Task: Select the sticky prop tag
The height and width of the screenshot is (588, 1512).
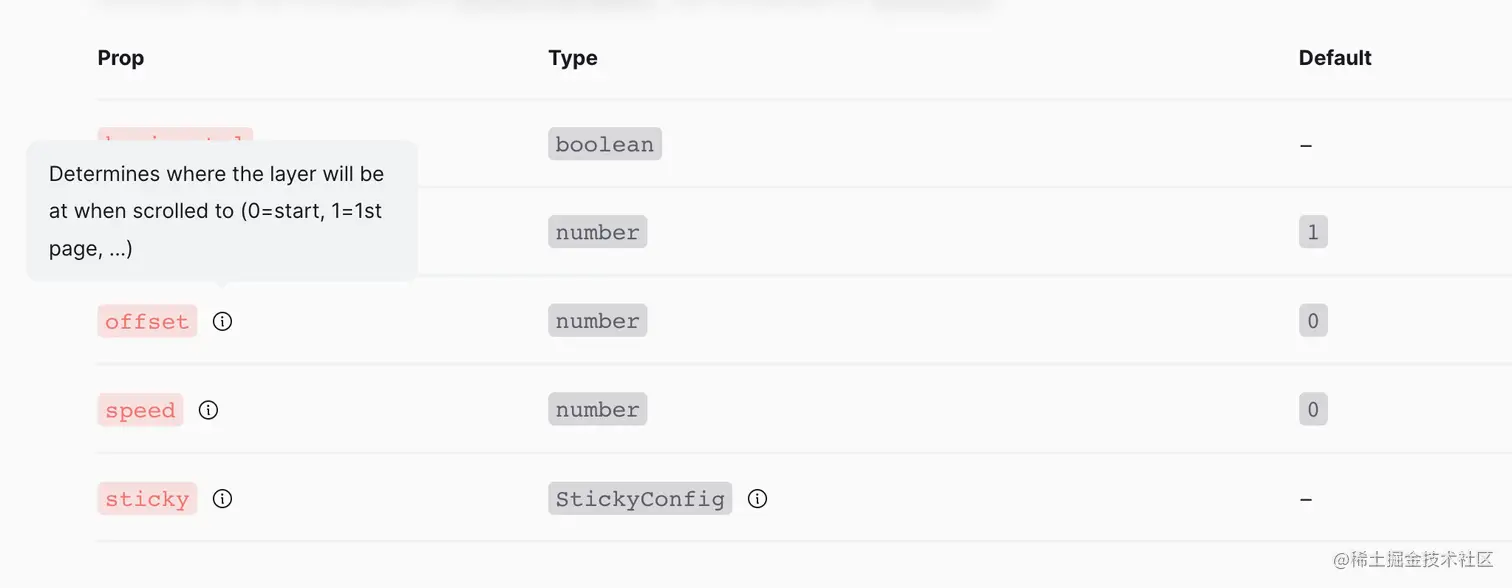Action: pos(147,498)
